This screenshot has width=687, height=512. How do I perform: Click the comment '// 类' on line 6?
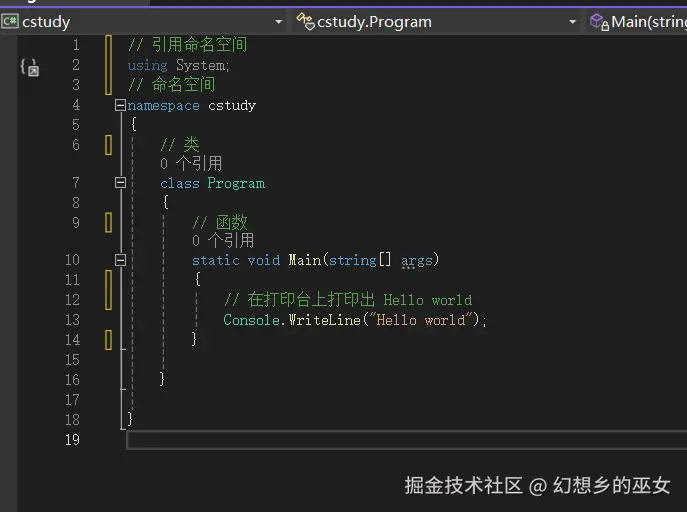[180, 144]
